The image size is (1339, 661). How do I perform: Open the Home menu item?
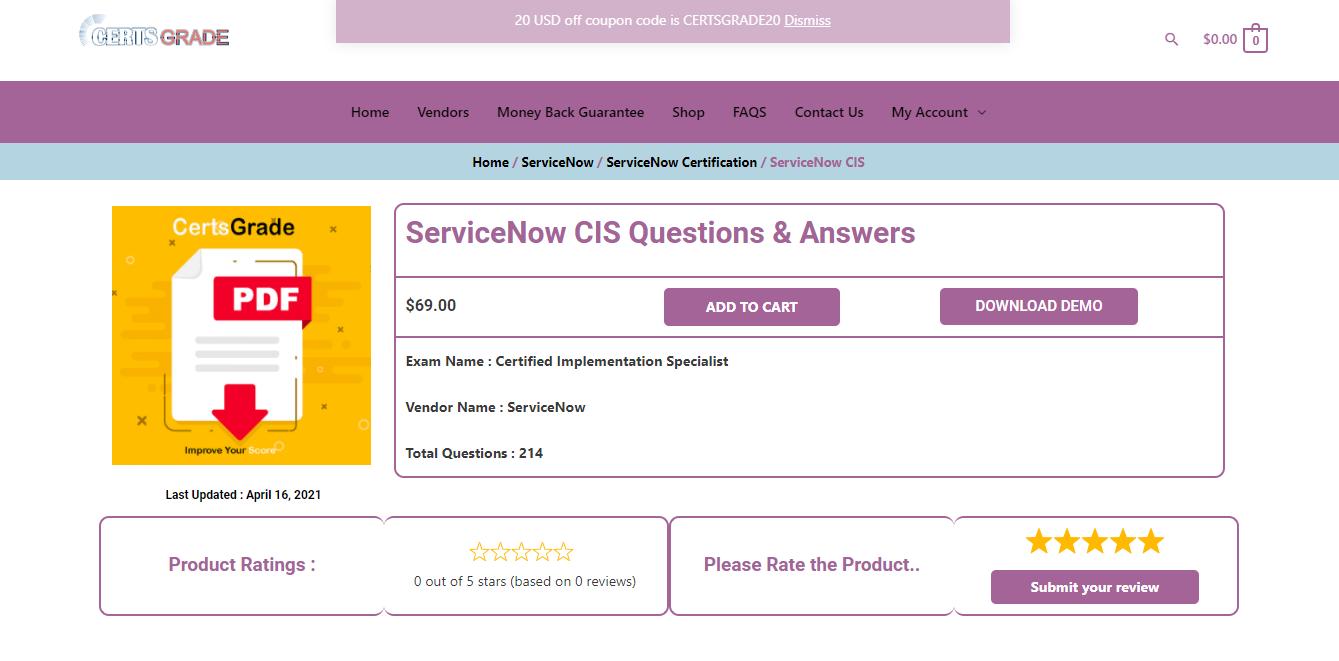coord(370,112)
